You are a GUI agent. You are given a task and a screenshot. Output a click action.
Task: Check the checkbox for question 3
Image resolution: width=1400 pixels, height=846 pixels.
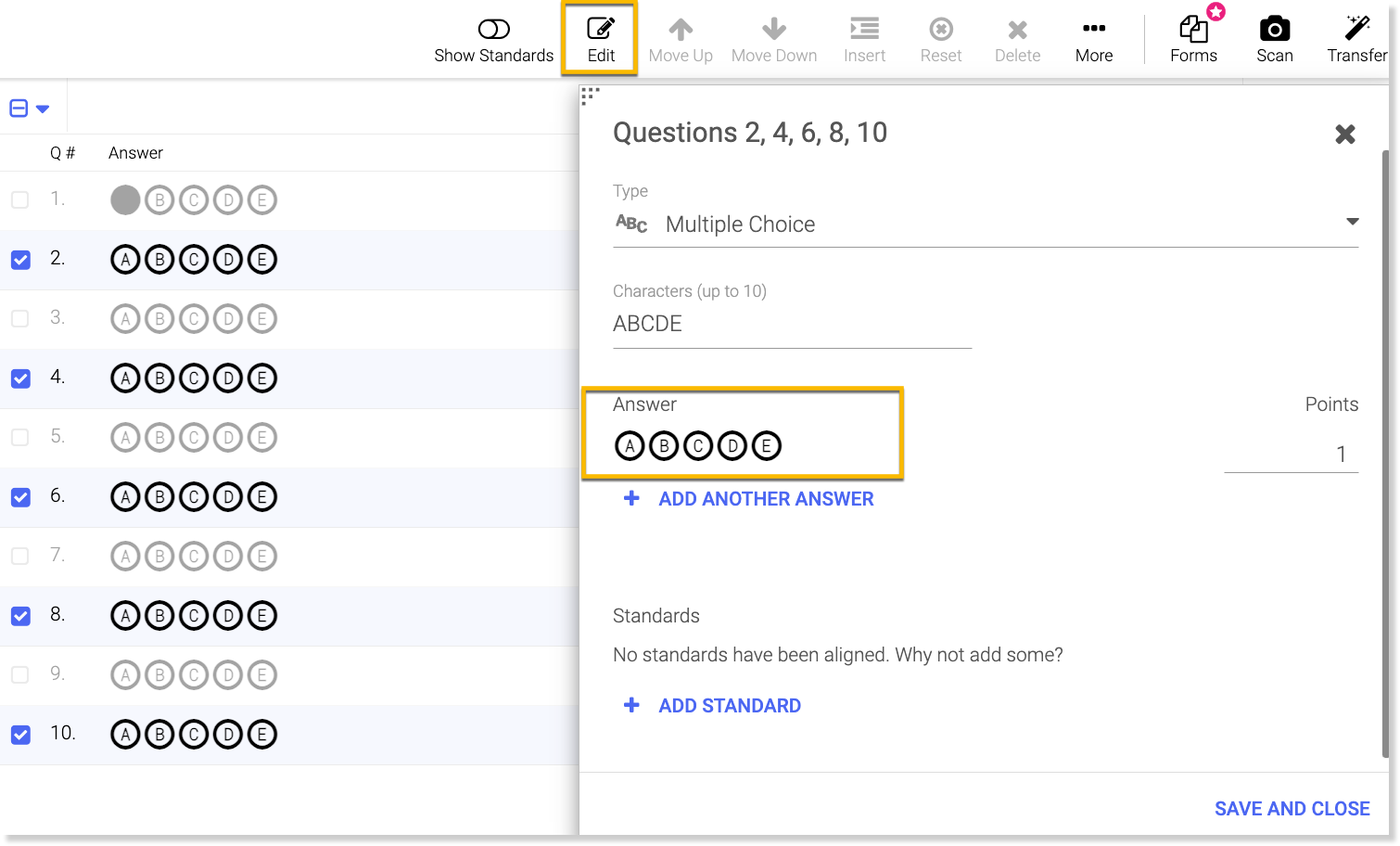20,318
